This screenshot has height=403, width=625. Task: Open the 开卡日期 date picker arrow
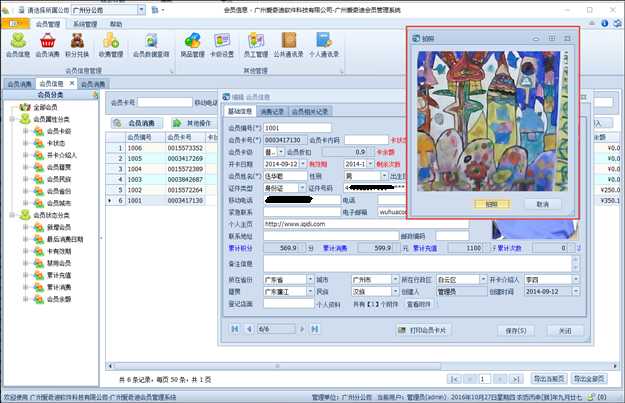[x=303, y=164]
